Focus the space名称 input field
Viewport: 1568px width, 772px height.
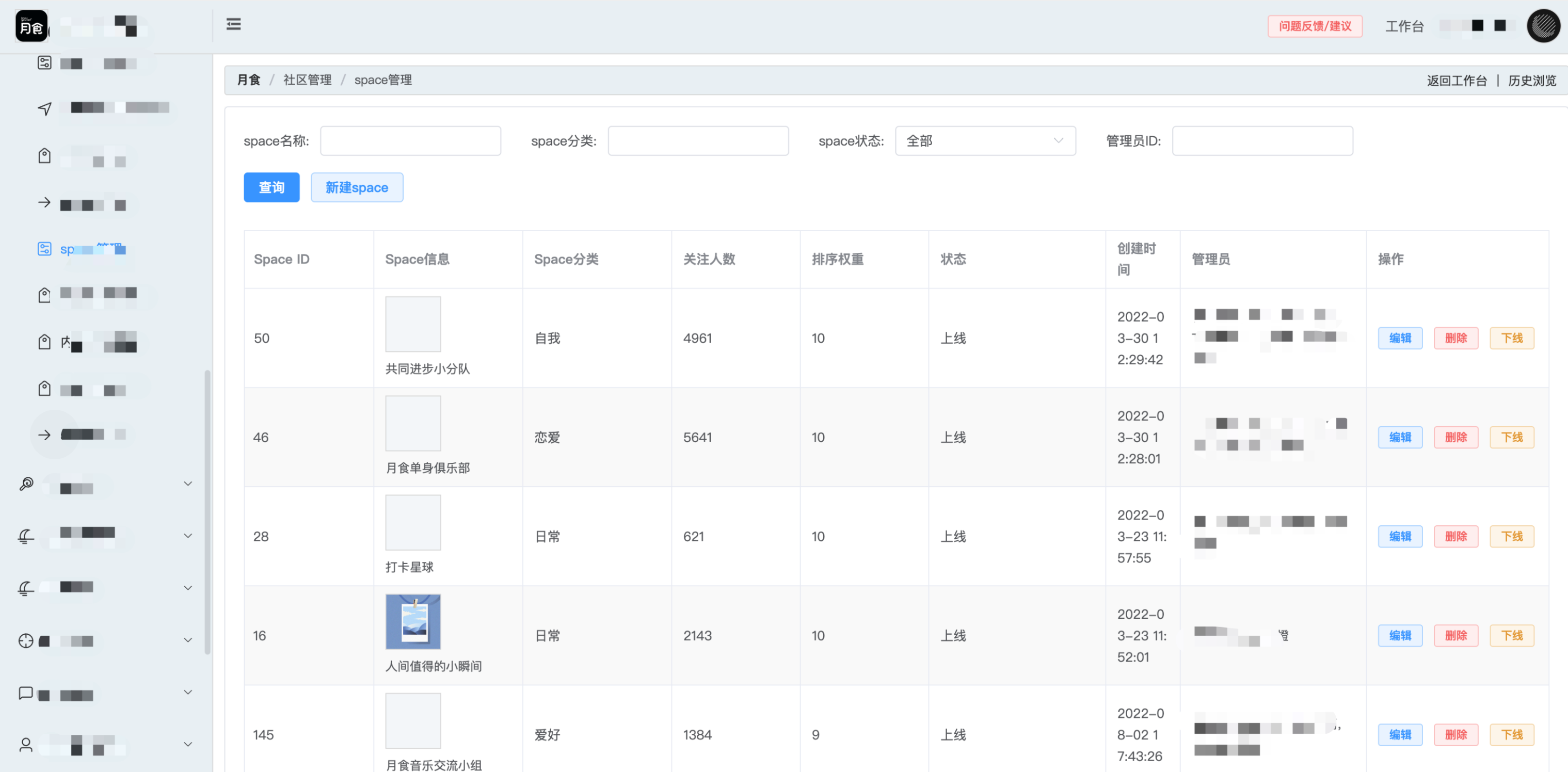[x=411, y=141]
